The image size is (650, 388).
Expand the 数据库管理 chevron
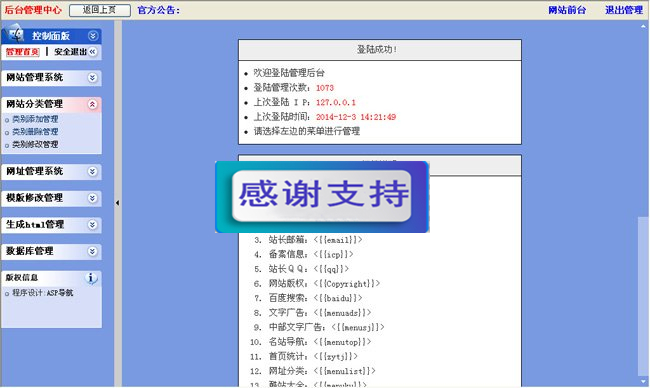(x=92, y=251)
